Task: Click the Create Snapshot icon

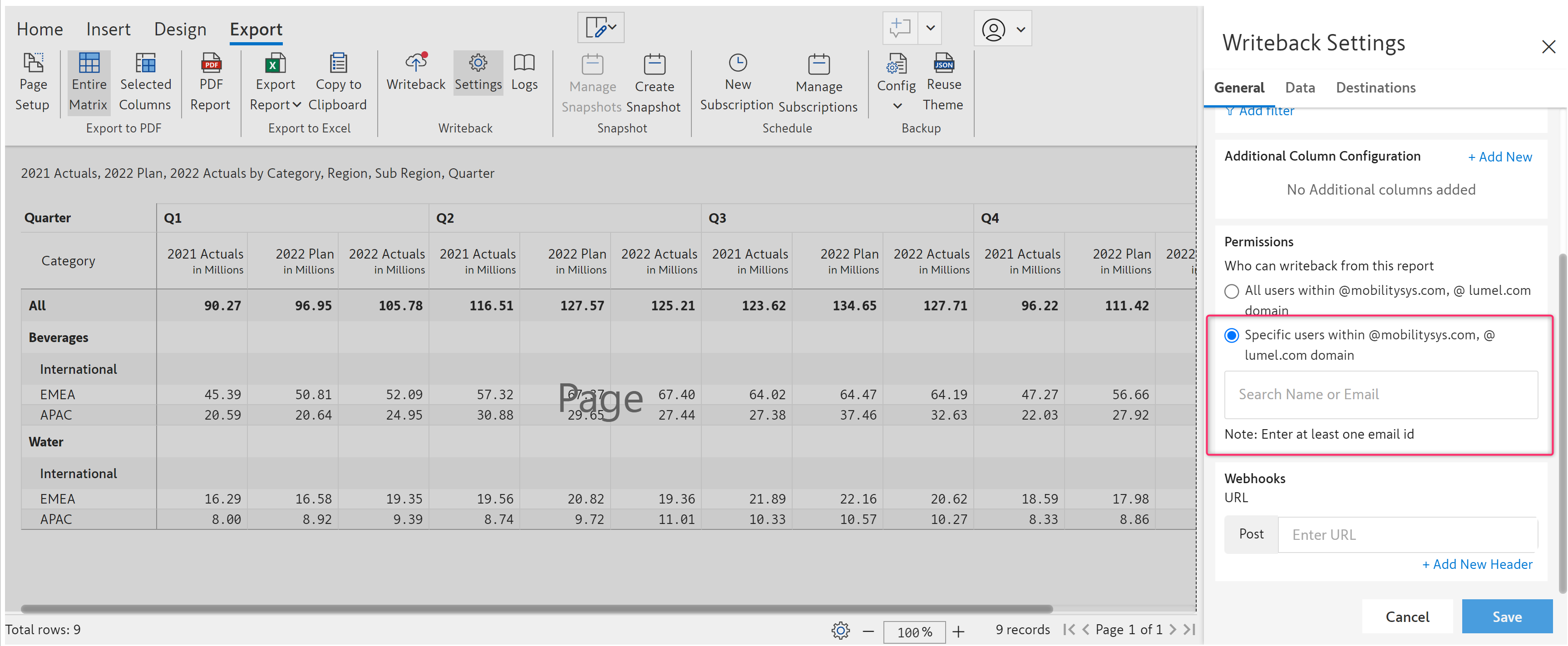Action: coord(654,64)
